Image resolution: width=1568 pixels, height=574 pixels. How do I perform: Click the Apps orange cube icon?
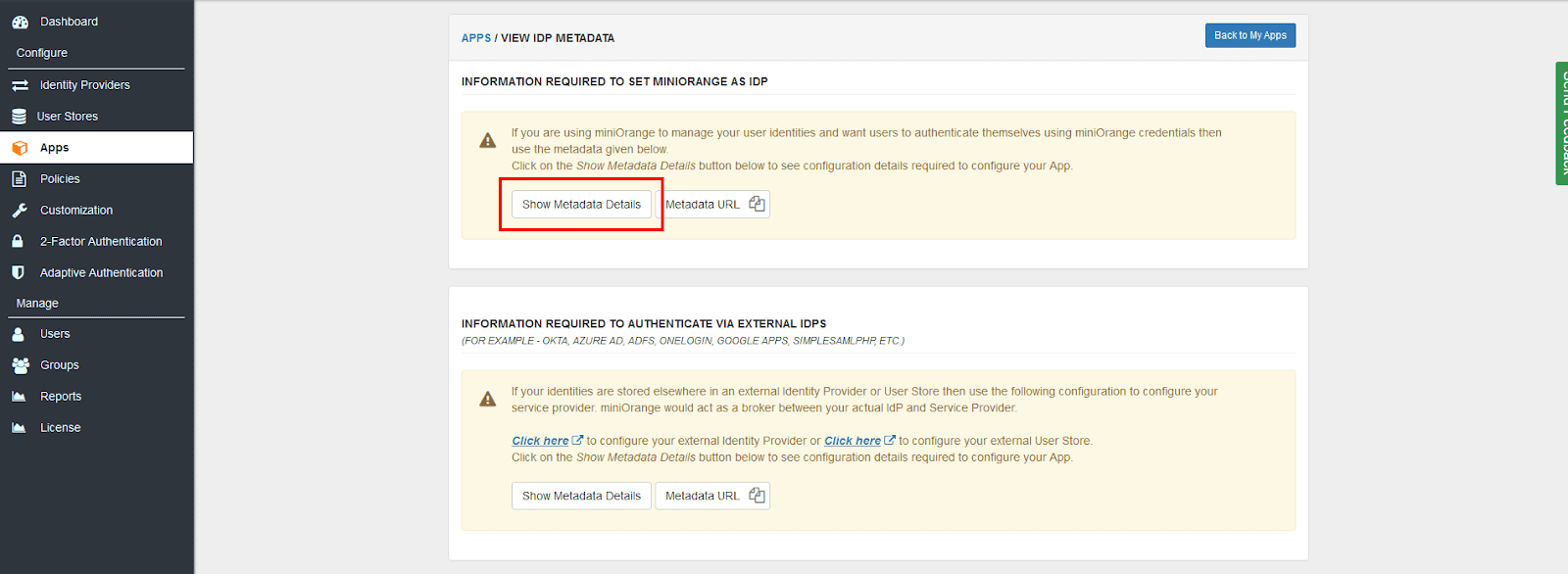pyautogui.click(x=20, y=148)
